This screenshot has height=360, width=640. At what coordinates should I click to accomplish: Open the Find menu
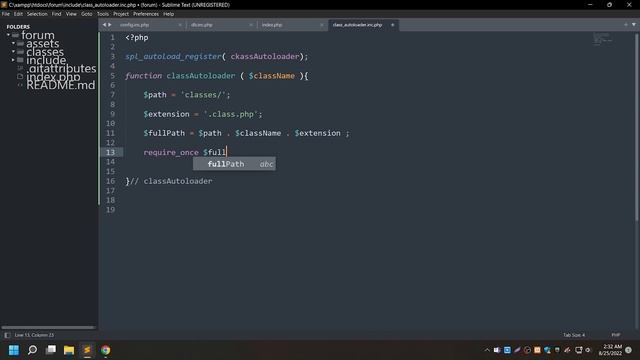click(x=56, y=14)
